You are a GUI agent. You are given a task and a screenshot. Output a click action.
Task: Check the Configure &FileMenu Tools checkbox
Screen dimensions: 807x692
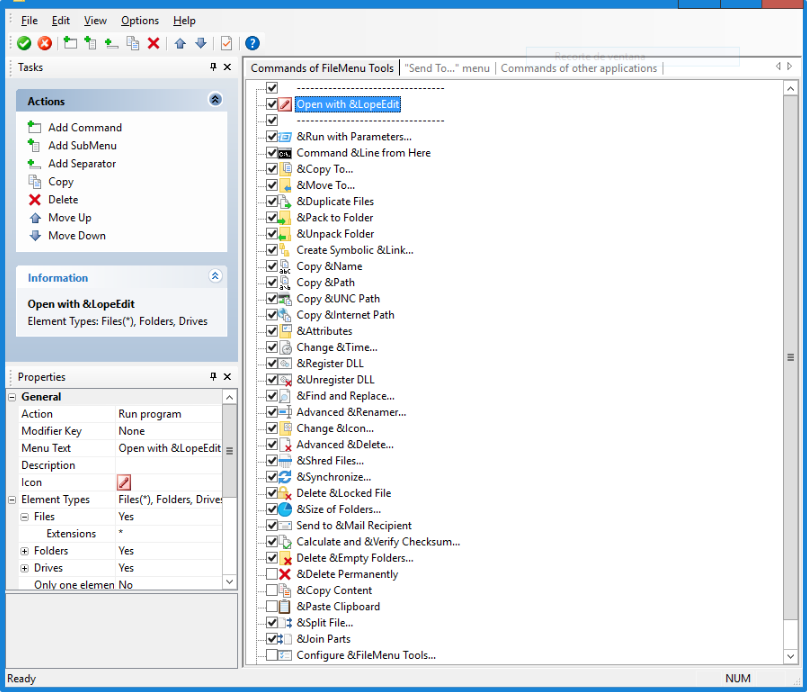point(272,655)
